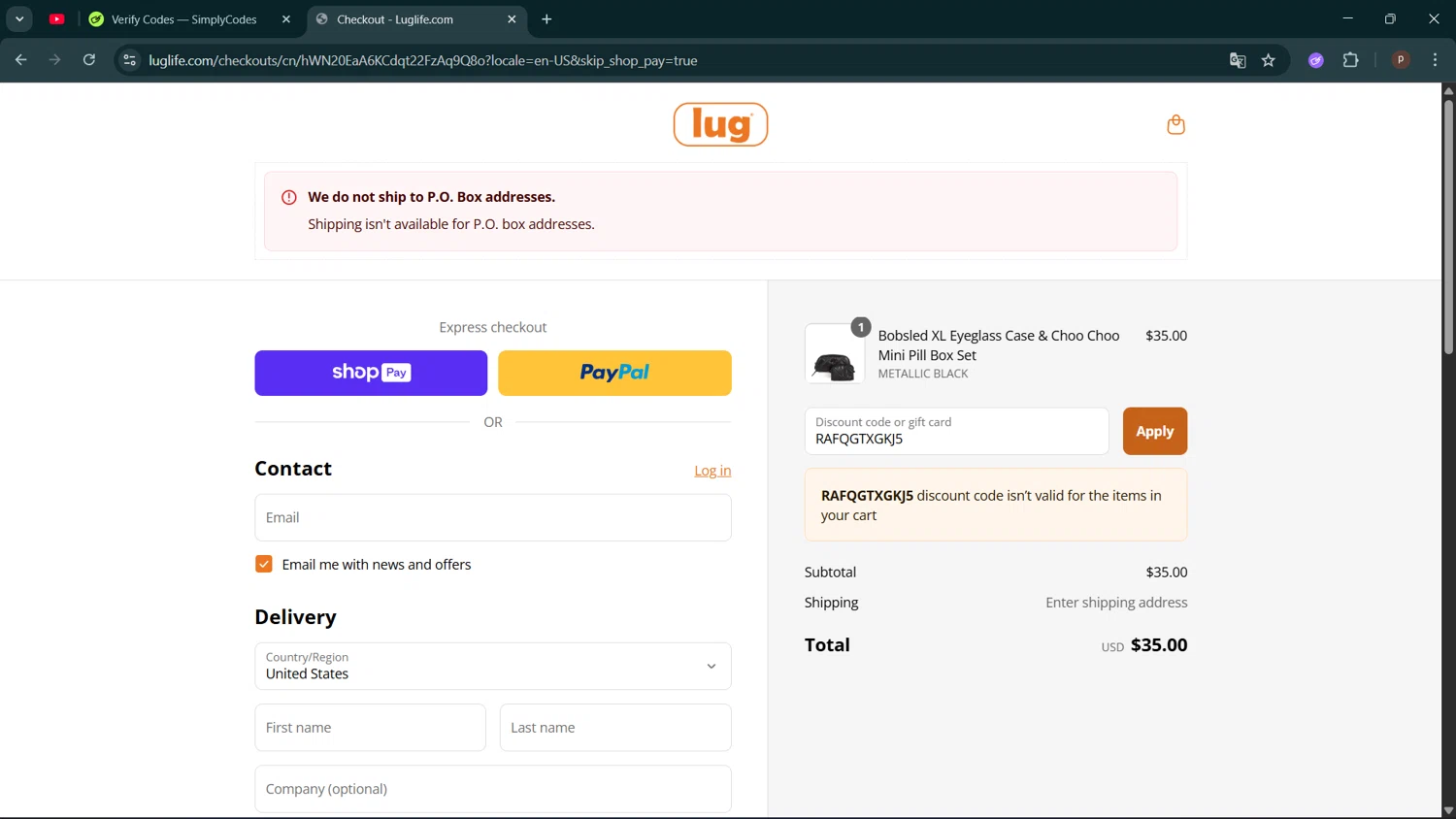This screenshot has width=1456, height=819.
Task: Close the Verify Codes tab
Action: click(285, 19)
